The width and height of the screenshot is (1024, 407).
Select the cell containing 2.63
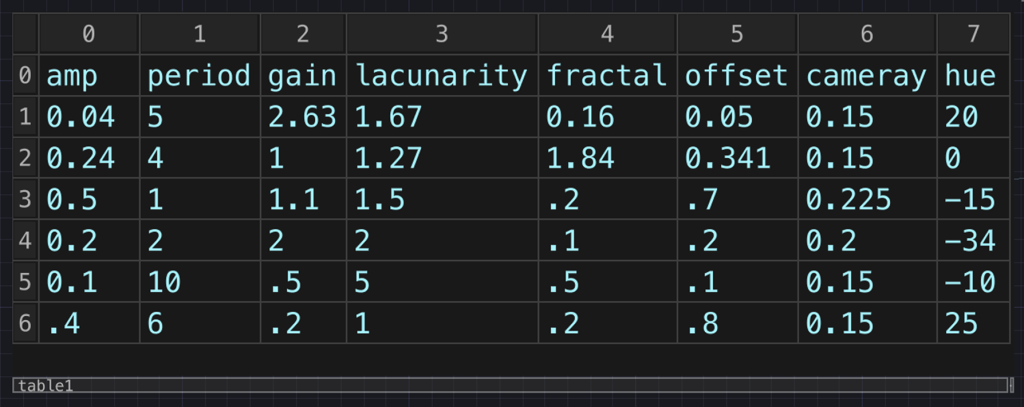[304, 117]
